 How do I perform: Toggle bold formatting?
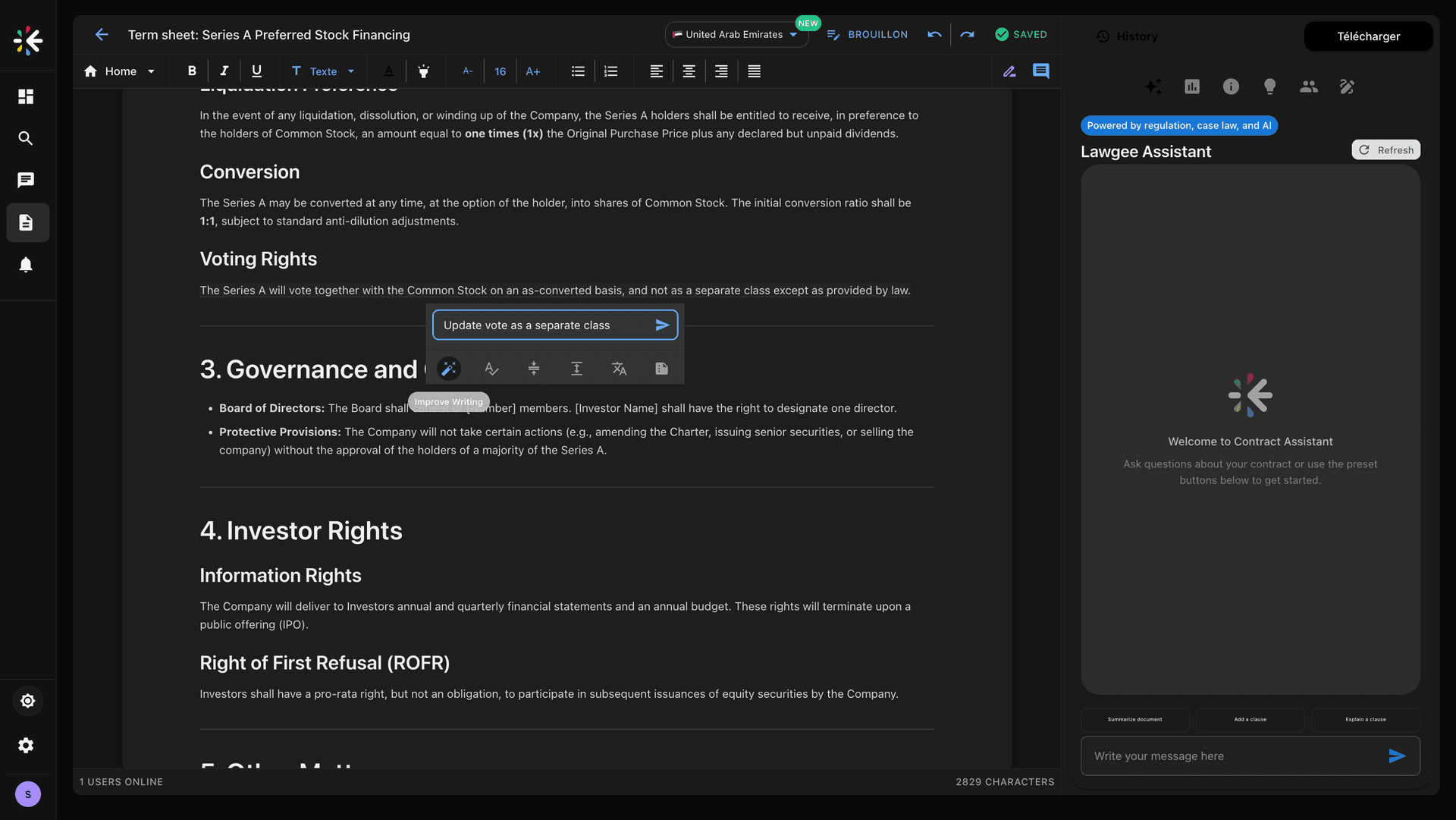pos(192,71)
